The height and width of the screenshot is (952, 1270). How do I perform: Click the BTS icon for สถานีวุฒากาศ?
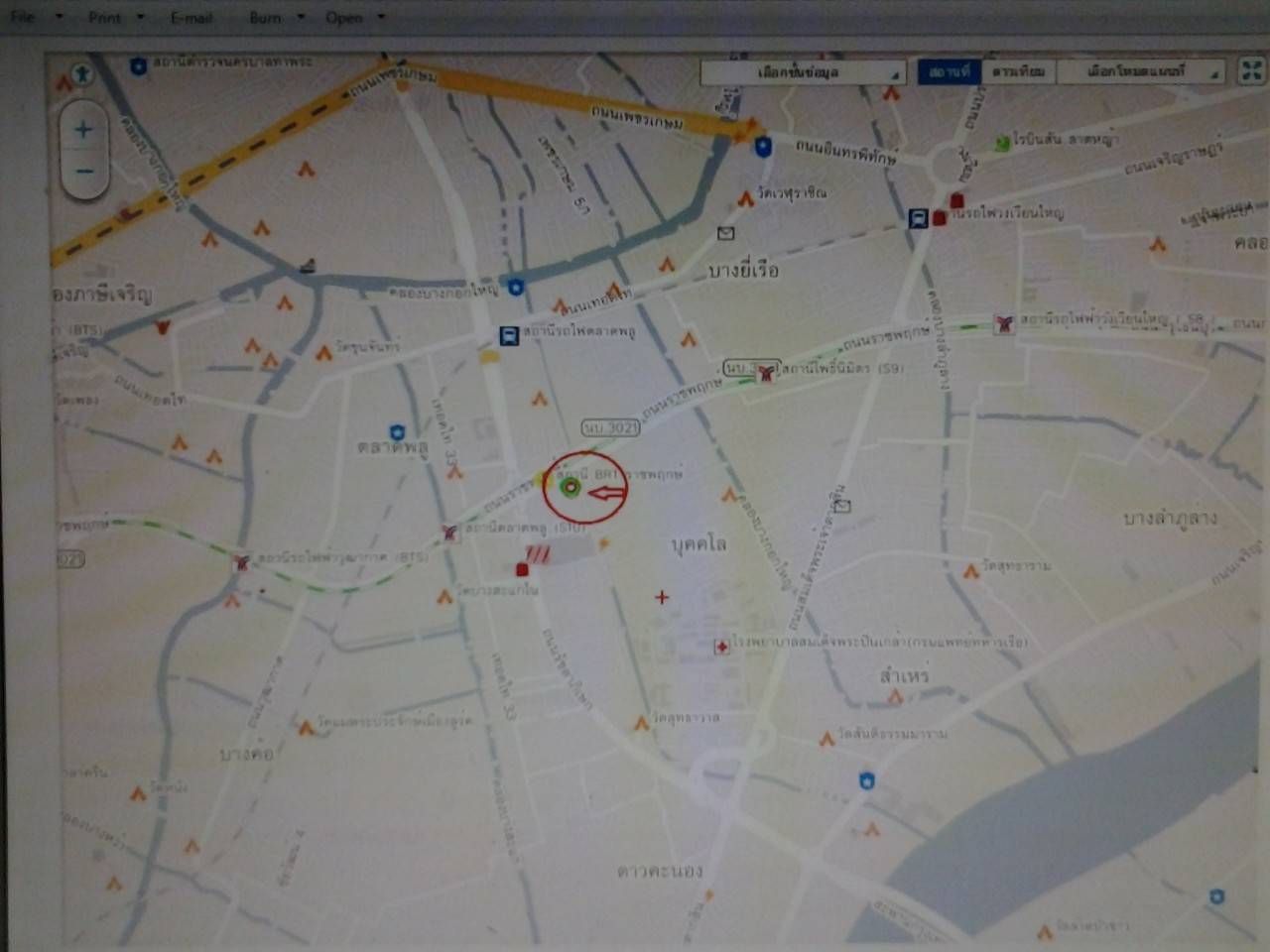[x=240, y=564]
